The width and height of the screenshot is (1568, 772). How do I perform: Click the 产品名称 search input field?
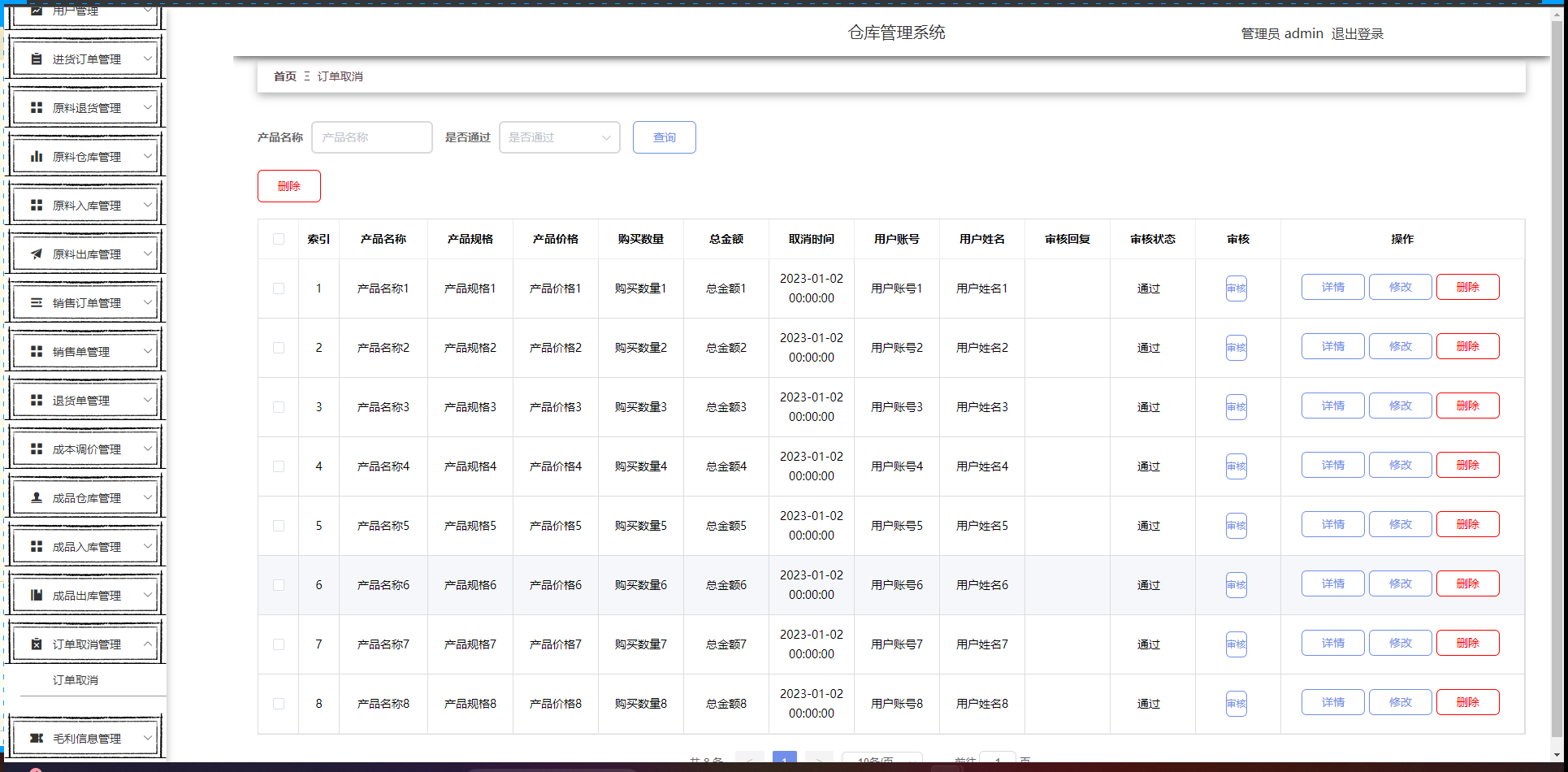coord(372,137)
